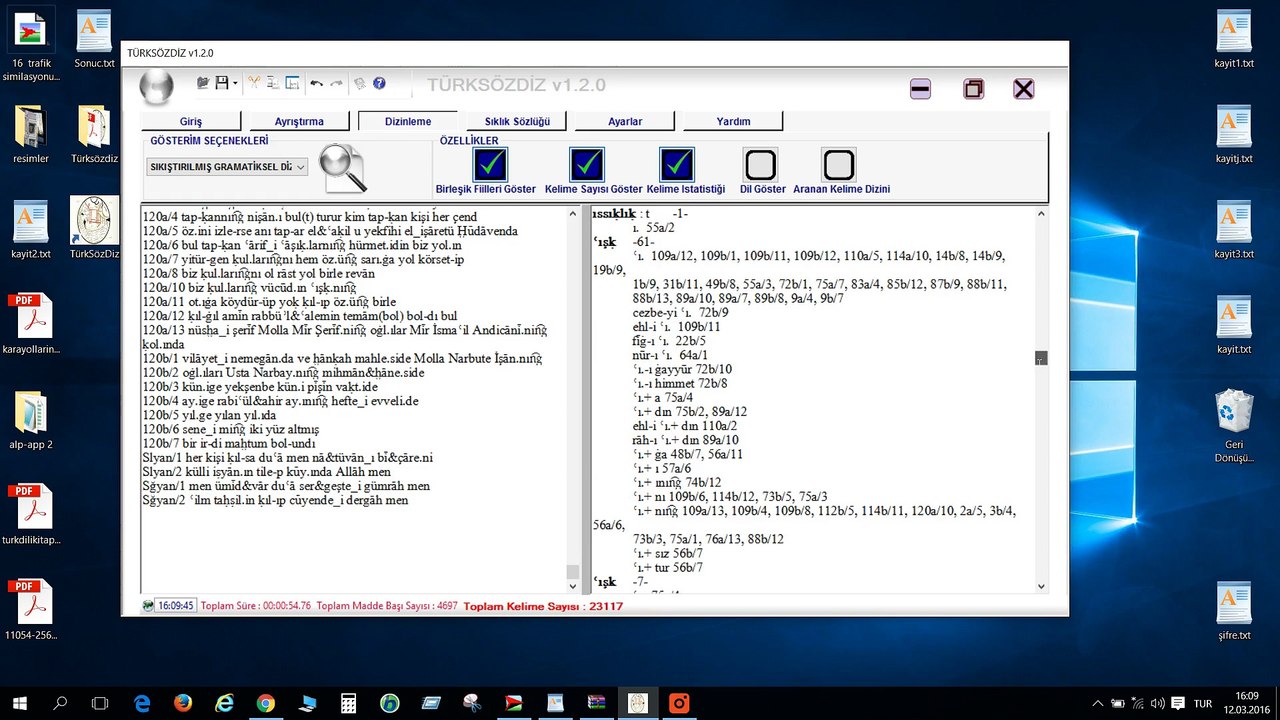The width and height of the screenshot is (1280, 720).
Task: Select the karayollarin PDF desktop icon
Action: pos(31,325)
